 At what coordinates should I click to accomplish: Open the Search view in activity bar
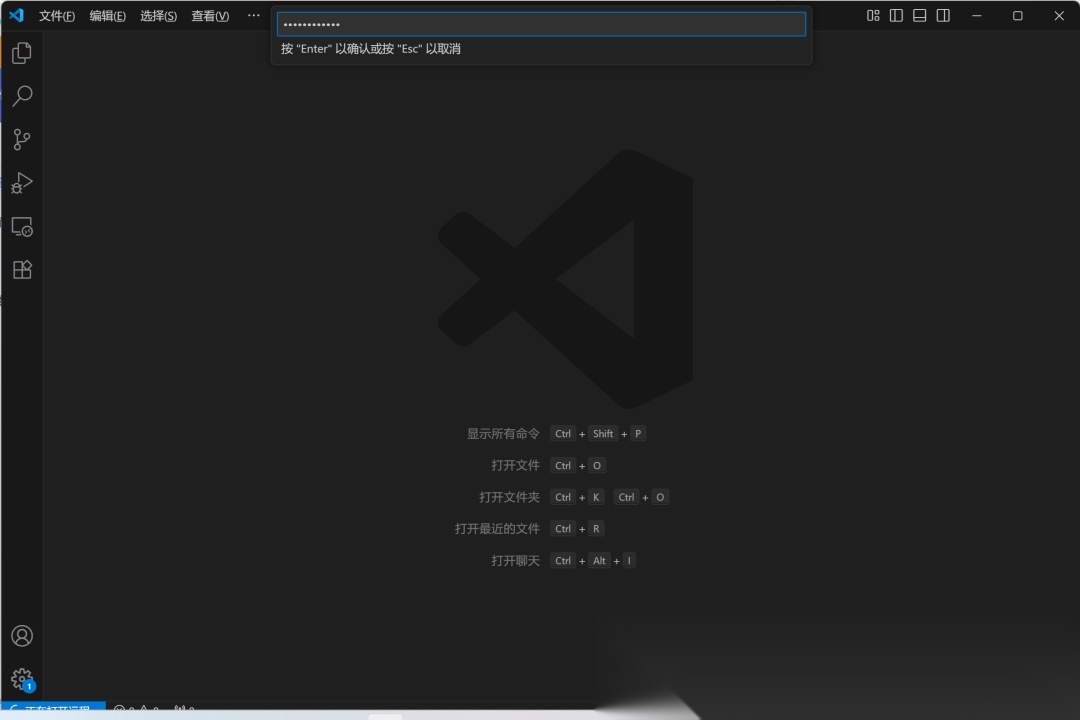pos(22,96)
